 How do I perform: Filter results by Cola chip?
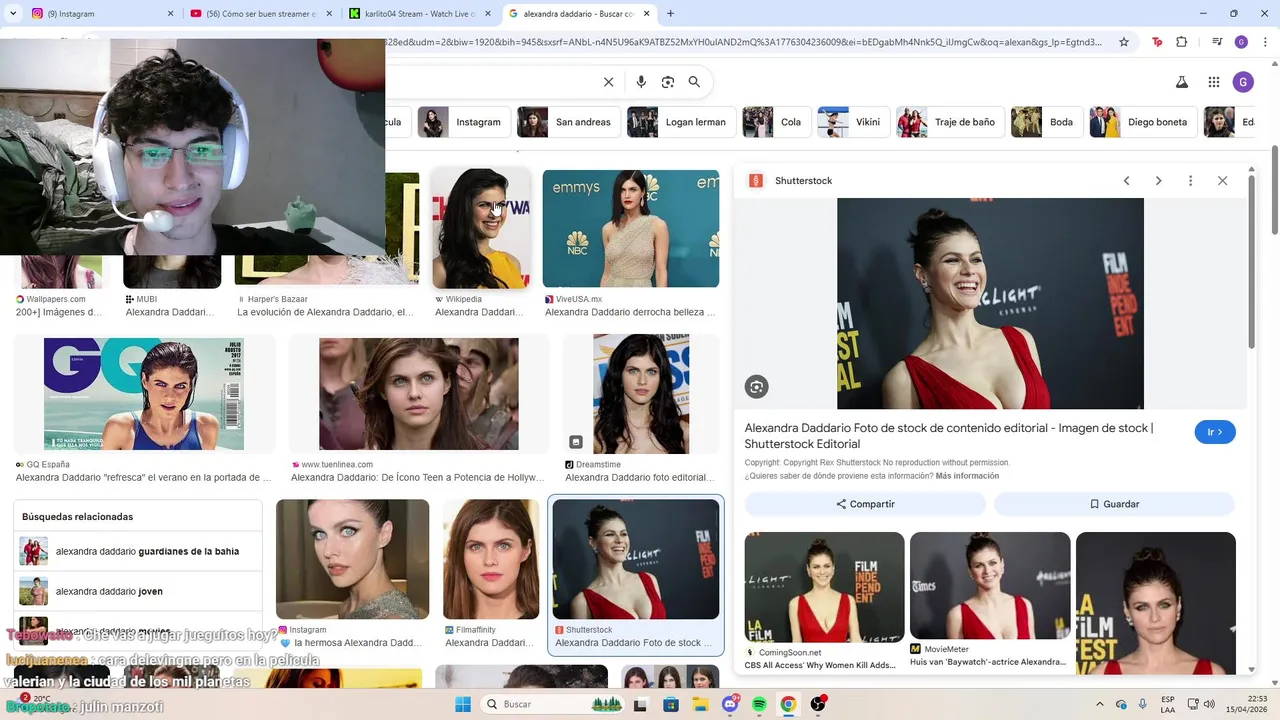tap(775, 122)
